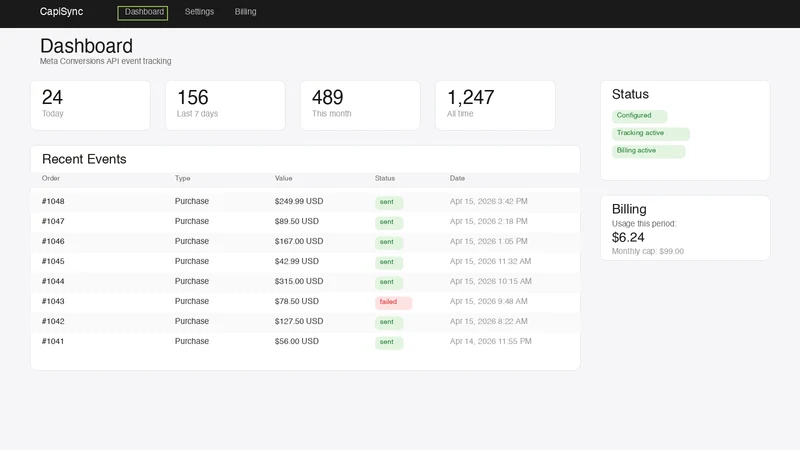Click the $78.50 USD value
The height and width of the screenshot is (450, 800).
pyautogui.click(x=296, y=301)
